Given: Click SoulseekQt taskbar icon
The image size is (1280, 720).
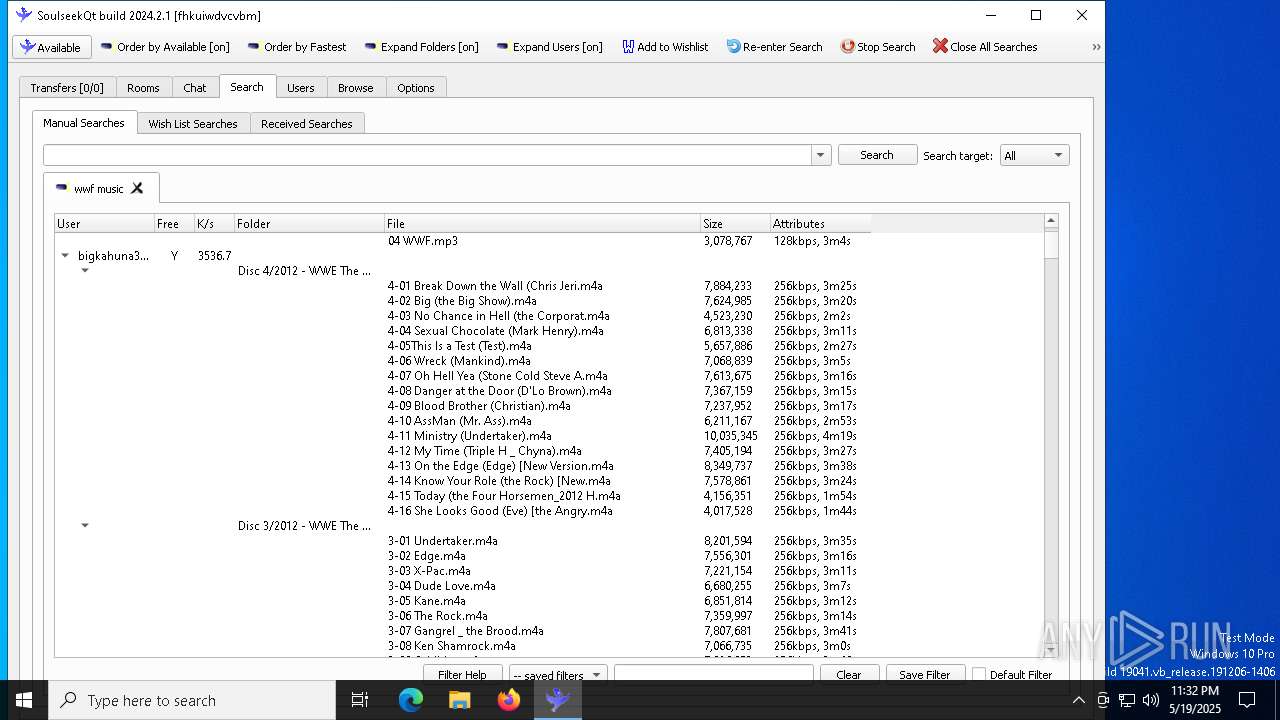Looking at the screenshot, I should (558, 700).
